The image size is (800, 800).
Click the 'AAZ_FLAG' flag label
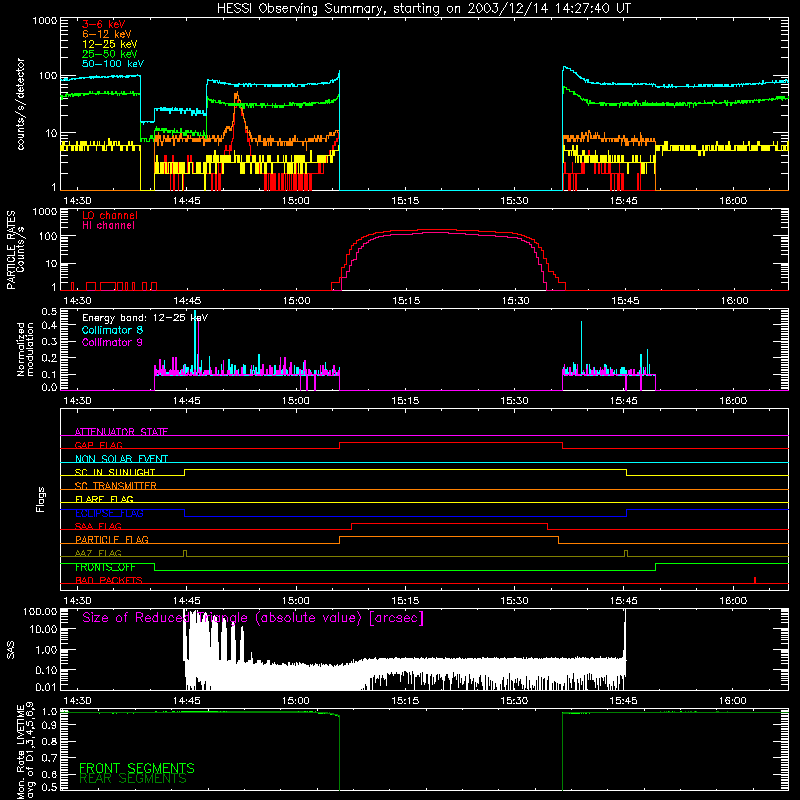point(98,553)
